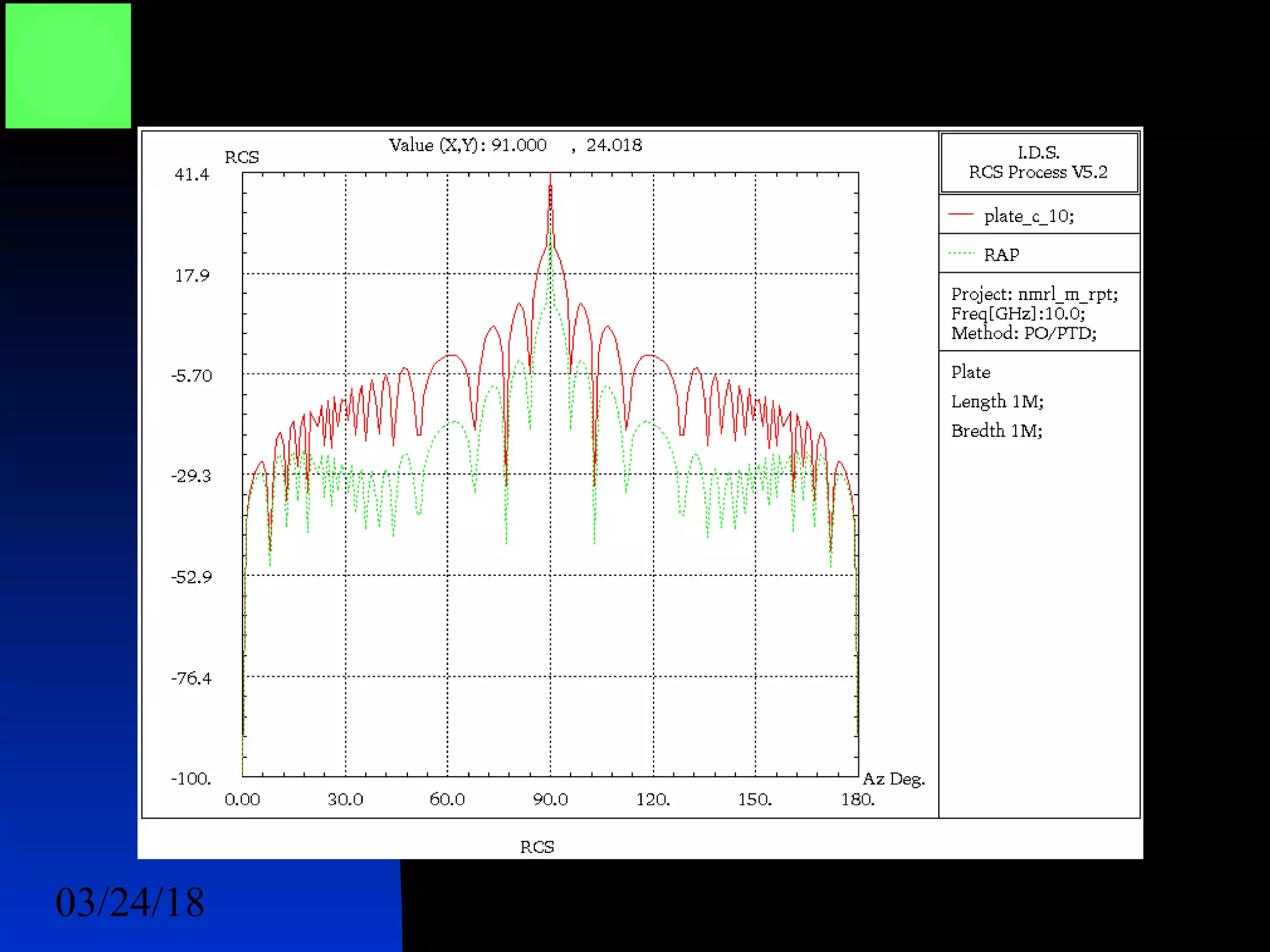Click the Bredth 1M plate description

click(996, 431)
